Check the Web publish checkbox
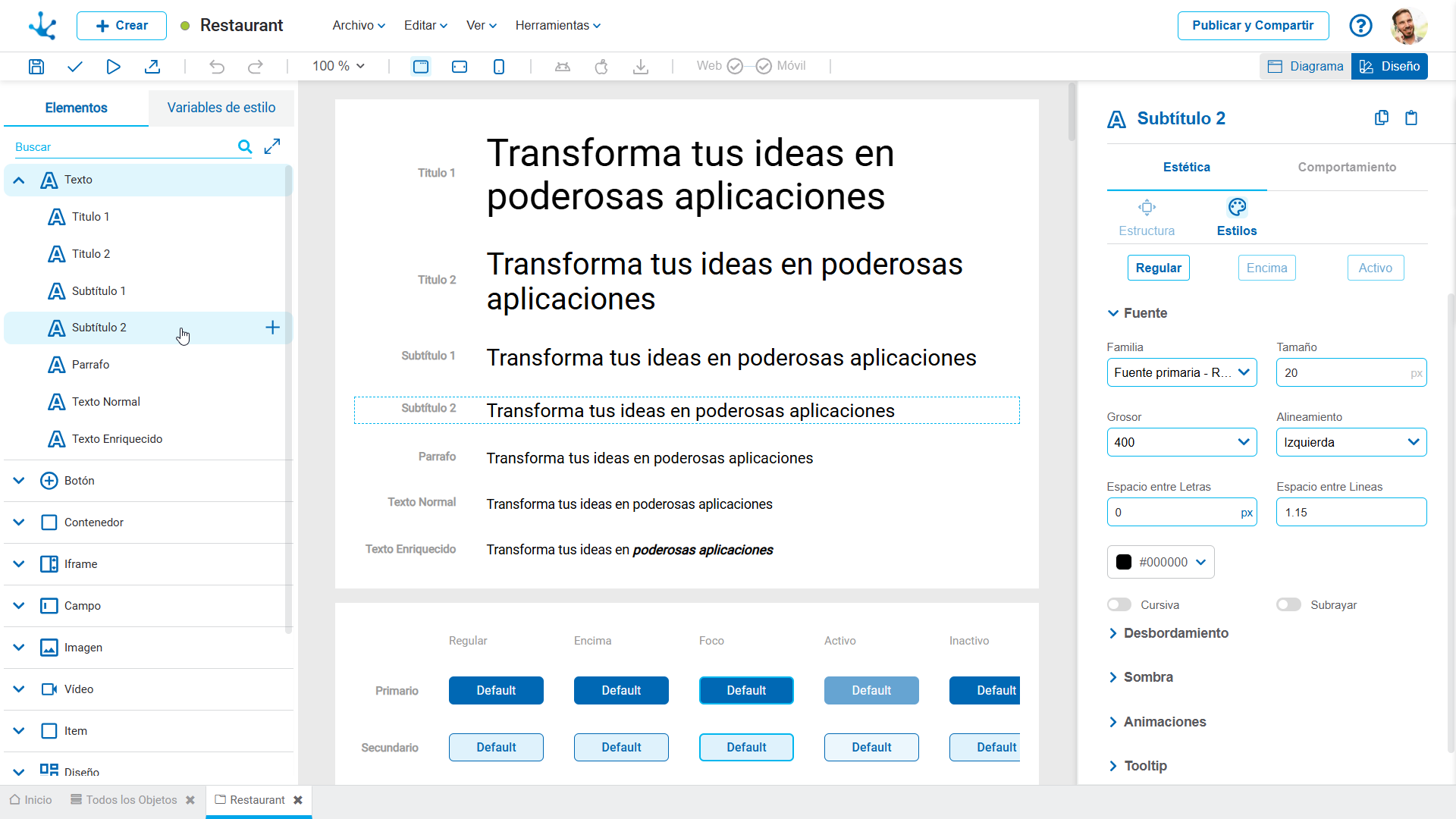Viewport: 1456px width, 819px height. tap(735, 66)
